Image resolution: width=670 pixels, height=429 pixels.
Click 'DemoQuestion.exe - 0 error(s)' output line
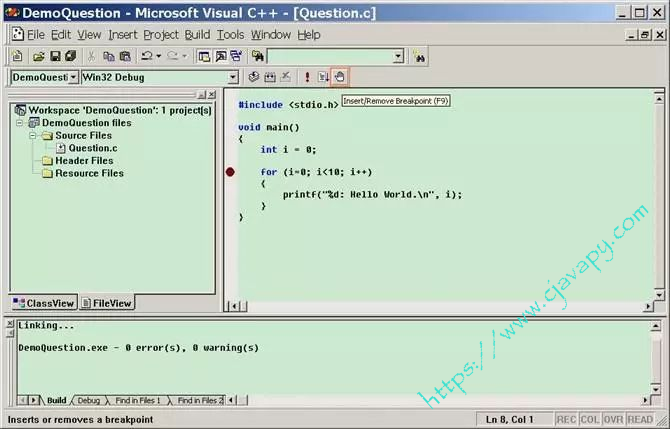coord(138,348)
